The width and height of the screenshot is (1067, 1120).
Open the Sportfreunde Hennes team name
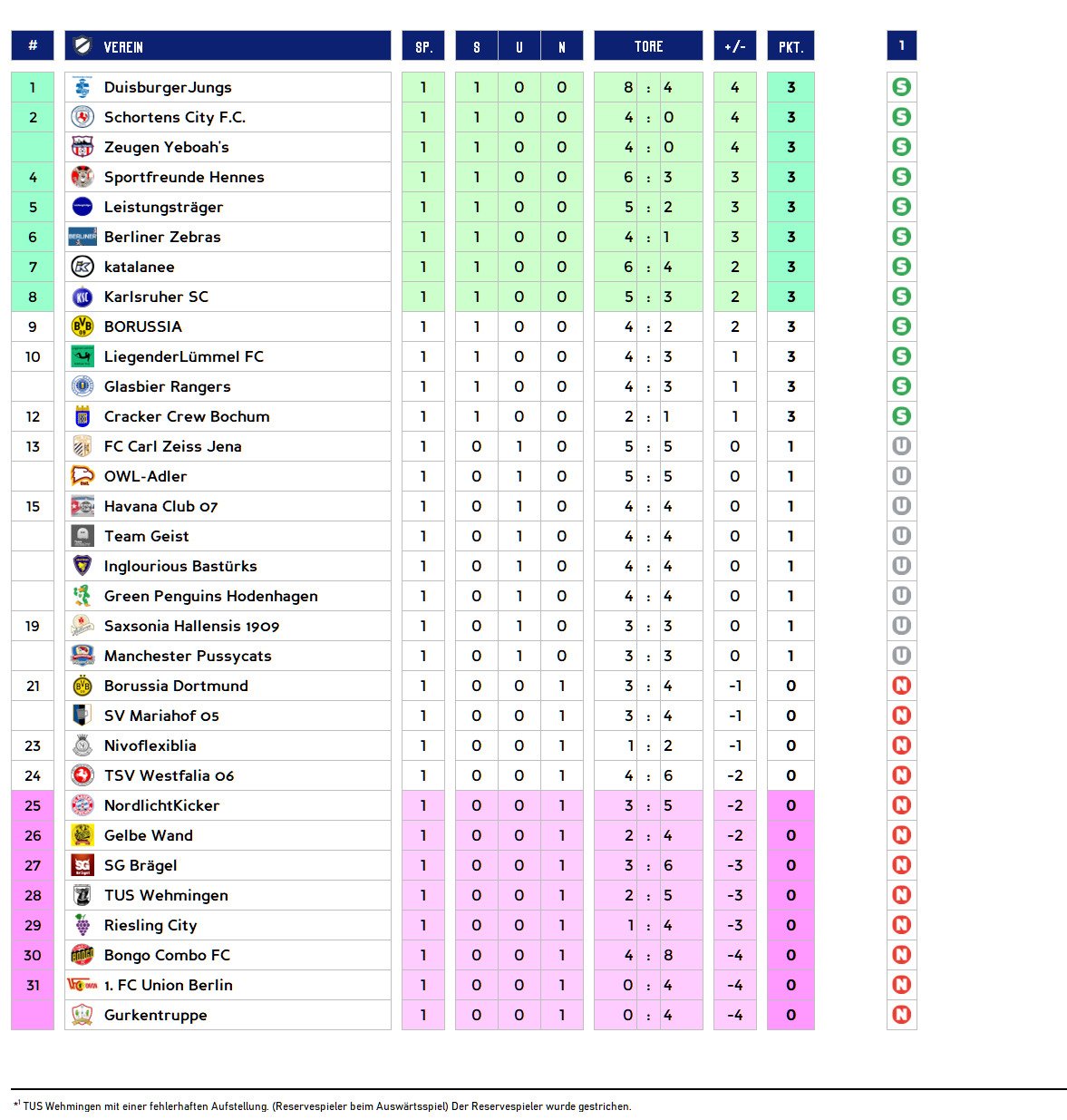184,177
